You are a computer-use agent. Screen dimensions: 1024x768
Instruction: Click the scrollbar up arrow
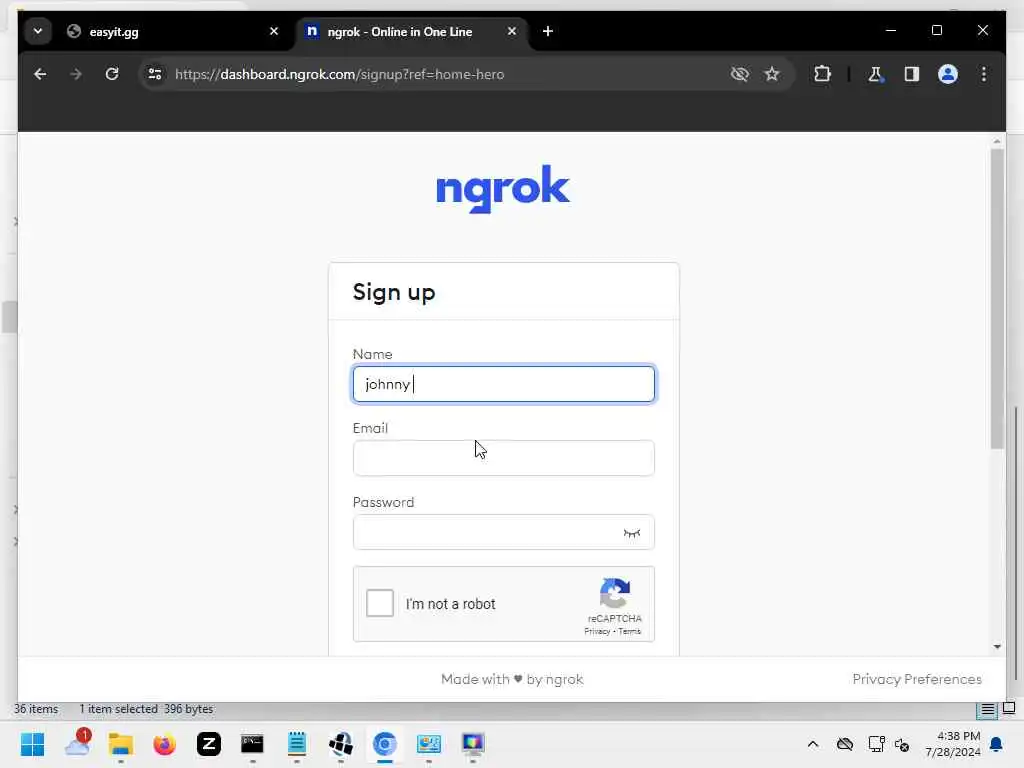tap(997, 141)
